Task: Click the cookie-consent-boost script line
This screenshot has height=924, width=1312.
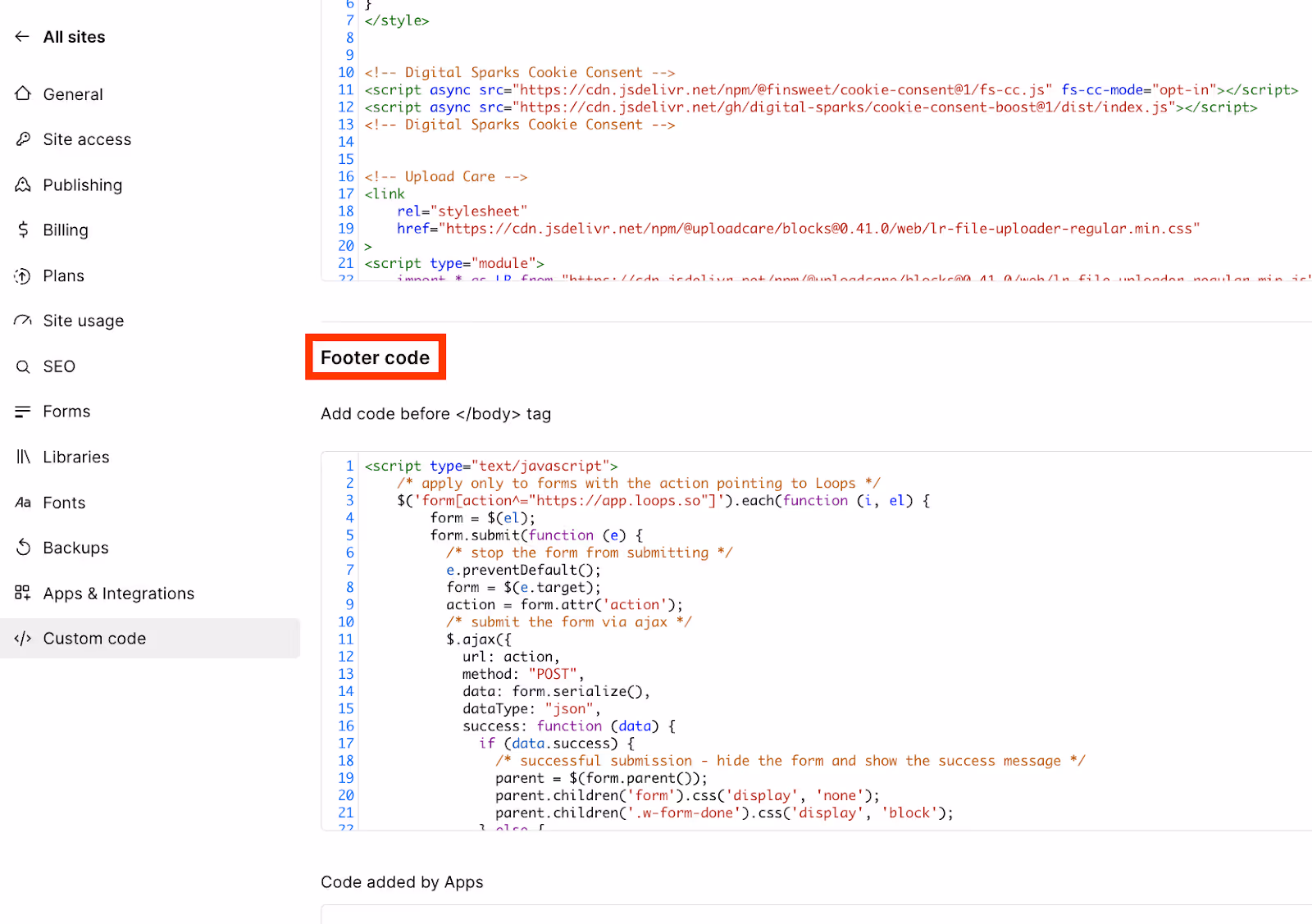Action: tap(811, 107)
